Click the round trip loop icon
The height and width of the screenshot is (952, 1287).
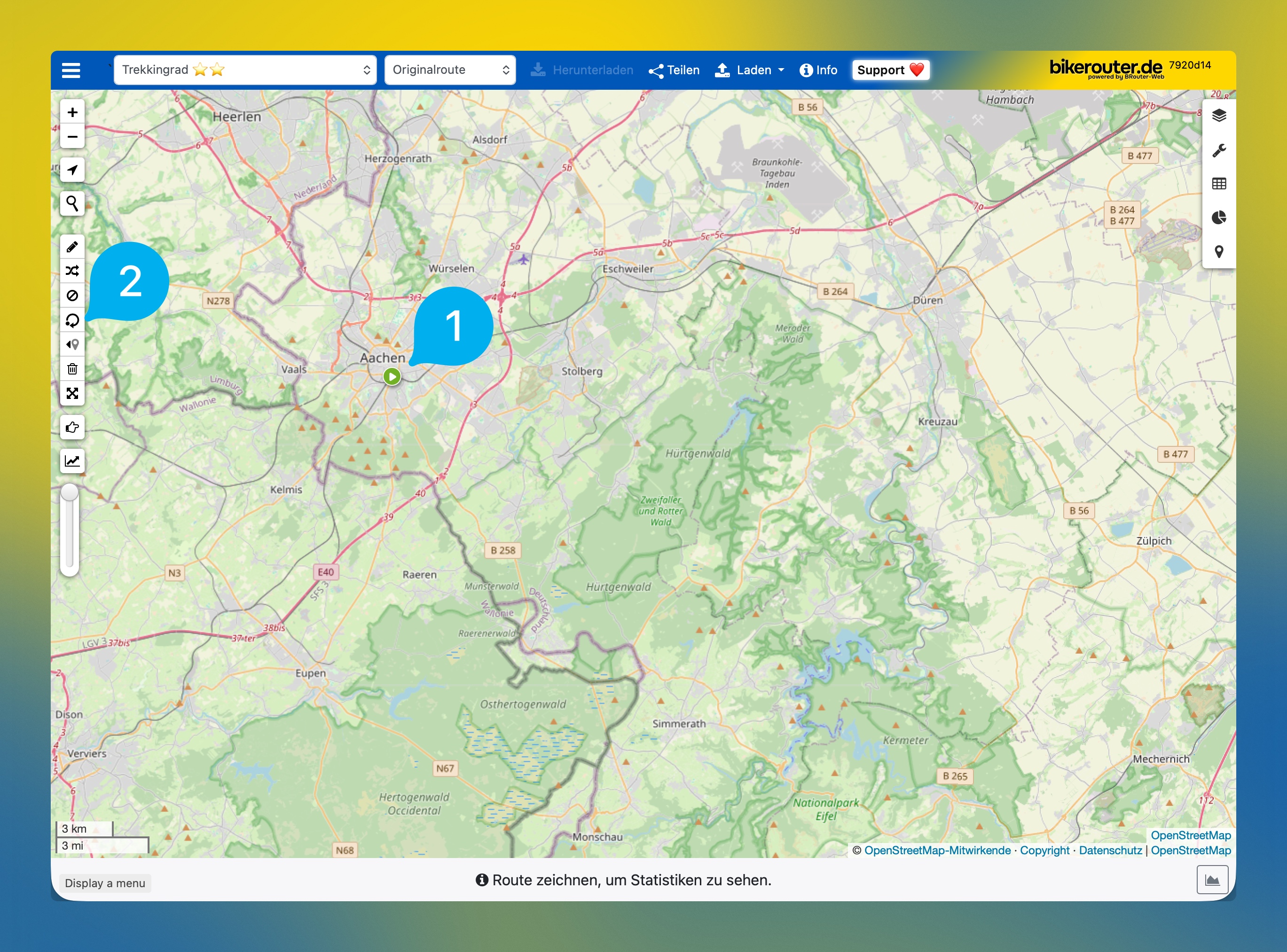coord(72,320)
